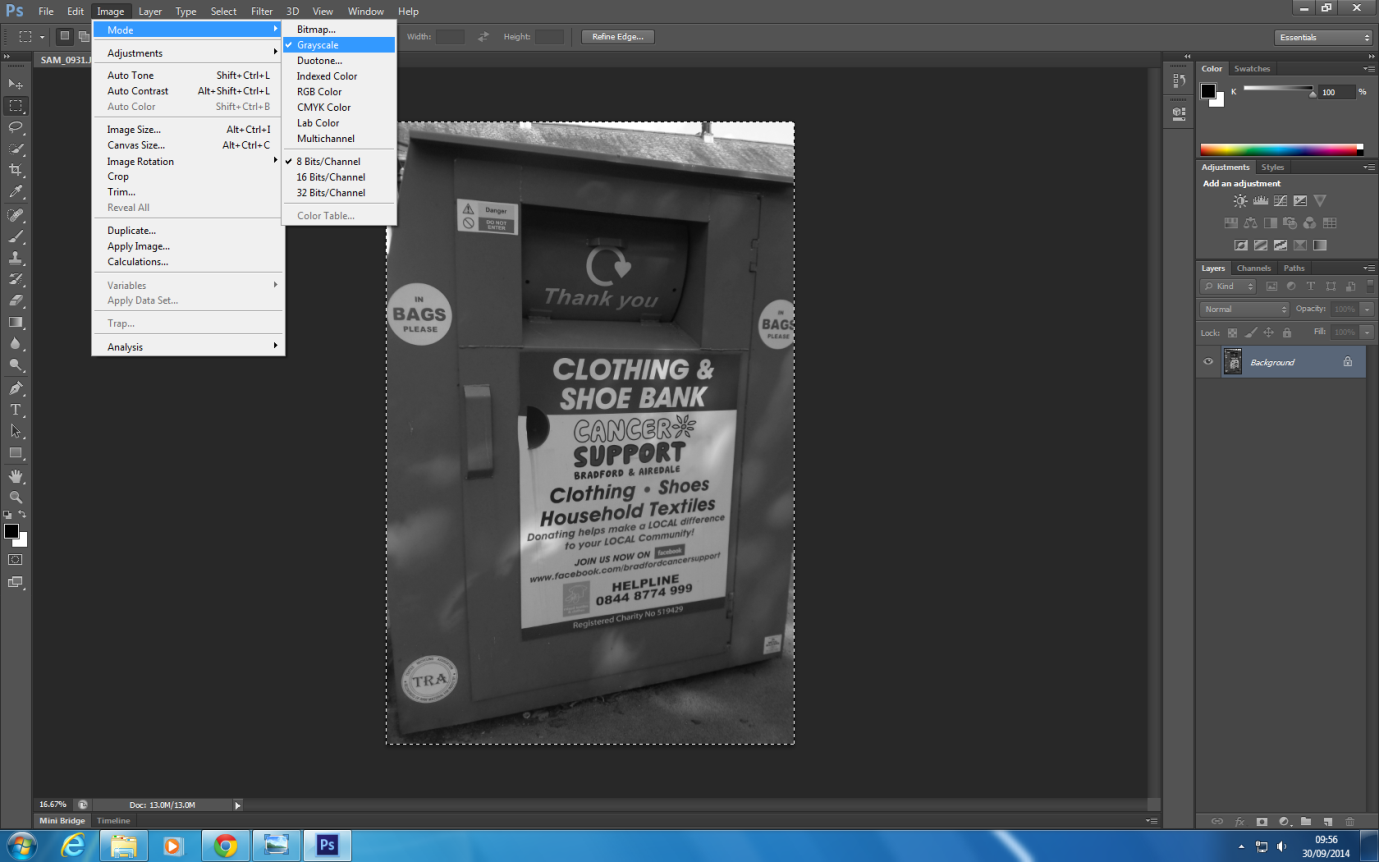This screenshot has width=1379, height=862.
Task: Select the Rectangular Marquee tool
Action: click(16, 105)
